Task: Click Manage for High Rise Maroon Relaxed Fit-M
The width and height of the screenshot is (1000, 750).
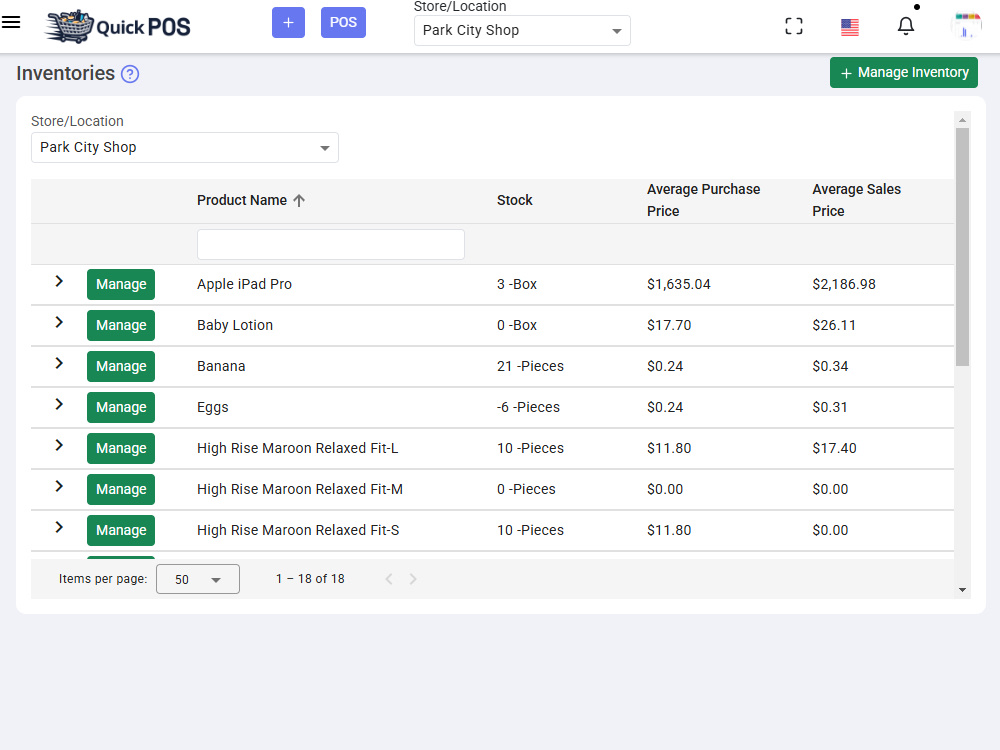Action: (121, 489)
